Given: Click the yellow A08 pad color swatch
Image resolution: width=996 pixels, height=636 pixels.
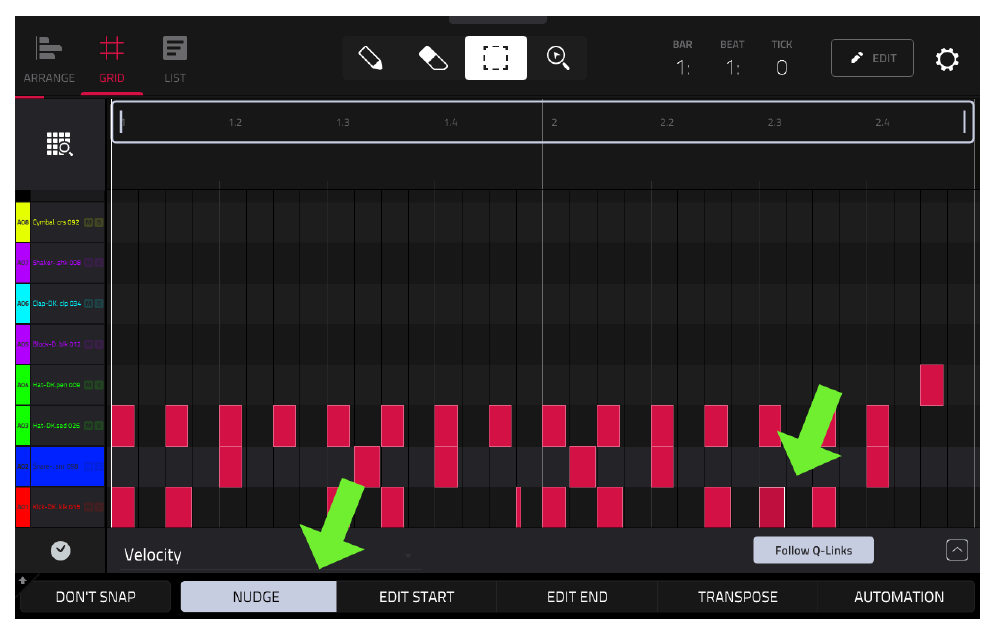Looking at the screenshot, I should coord(23,222).
